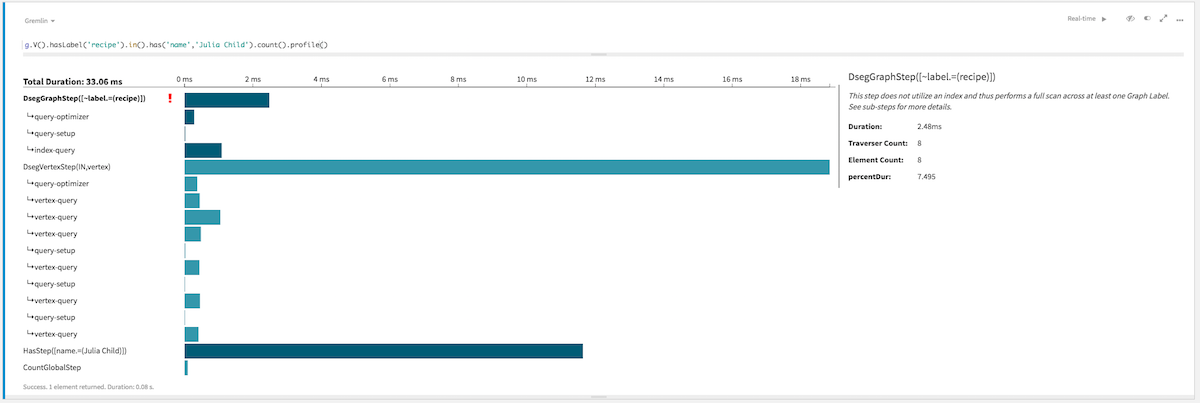
Task: Open the three-dots more options menu
Action: point(1180,19)
